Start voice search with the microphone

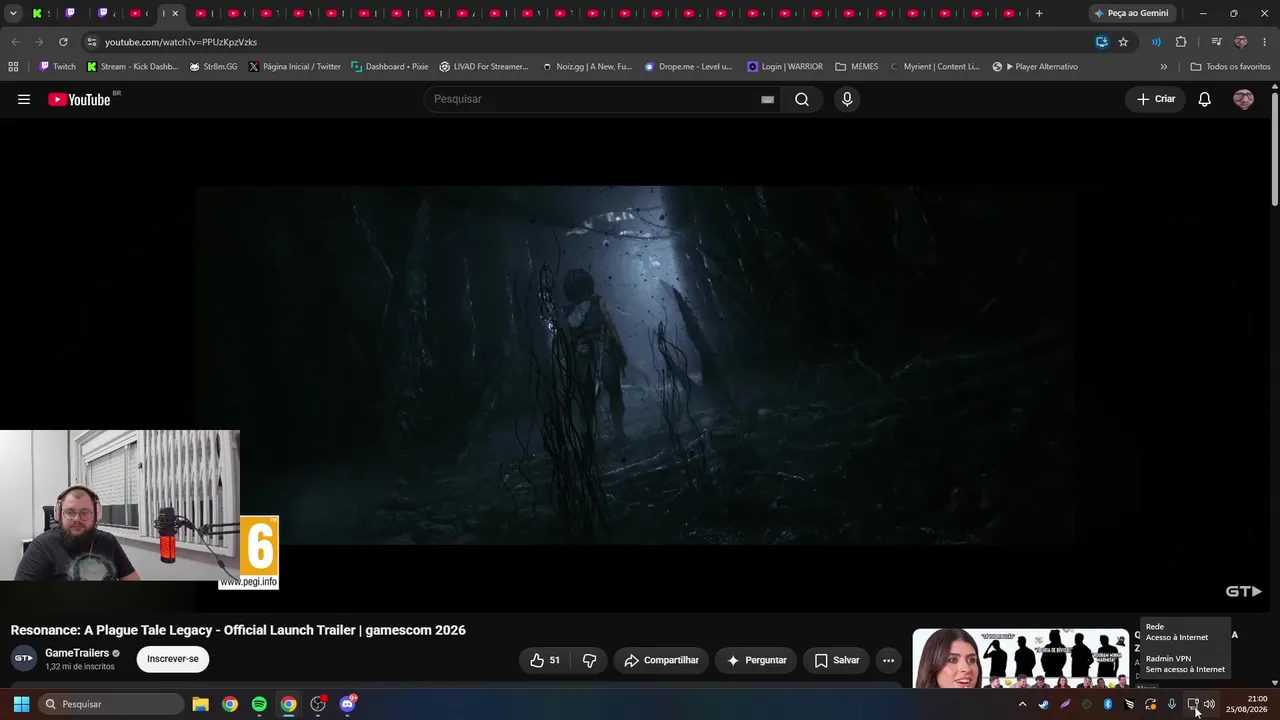coord(847,99)
